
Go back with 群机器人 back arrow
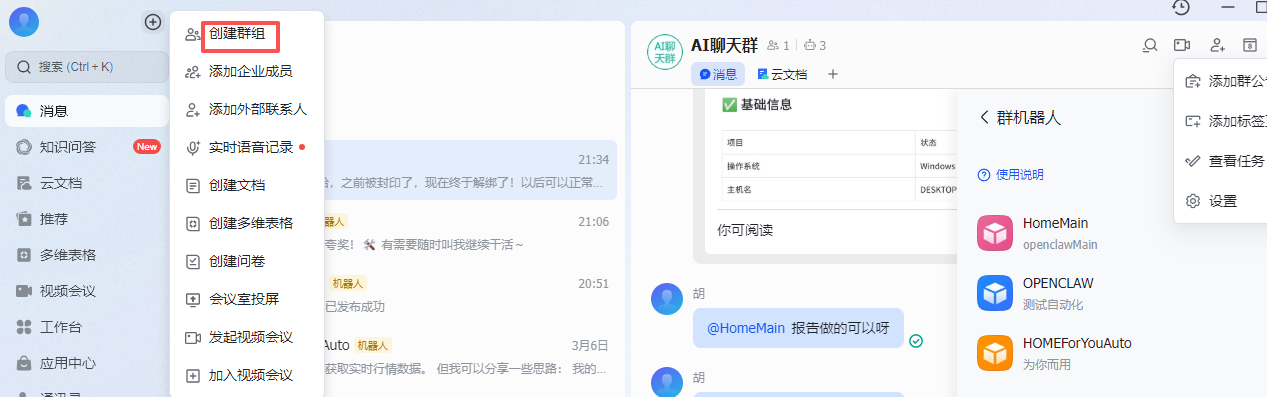point(984,117)
